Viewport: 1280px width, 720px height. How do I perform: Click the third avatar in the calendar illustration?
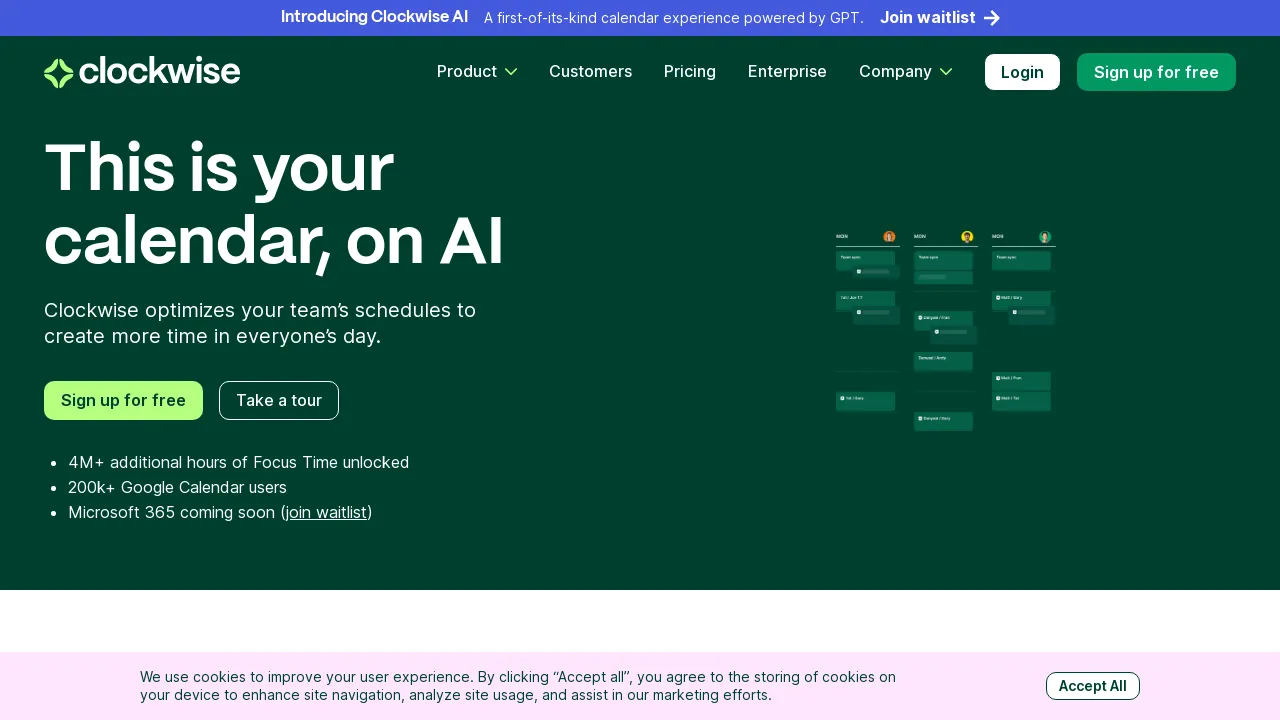click(1045, 237)
